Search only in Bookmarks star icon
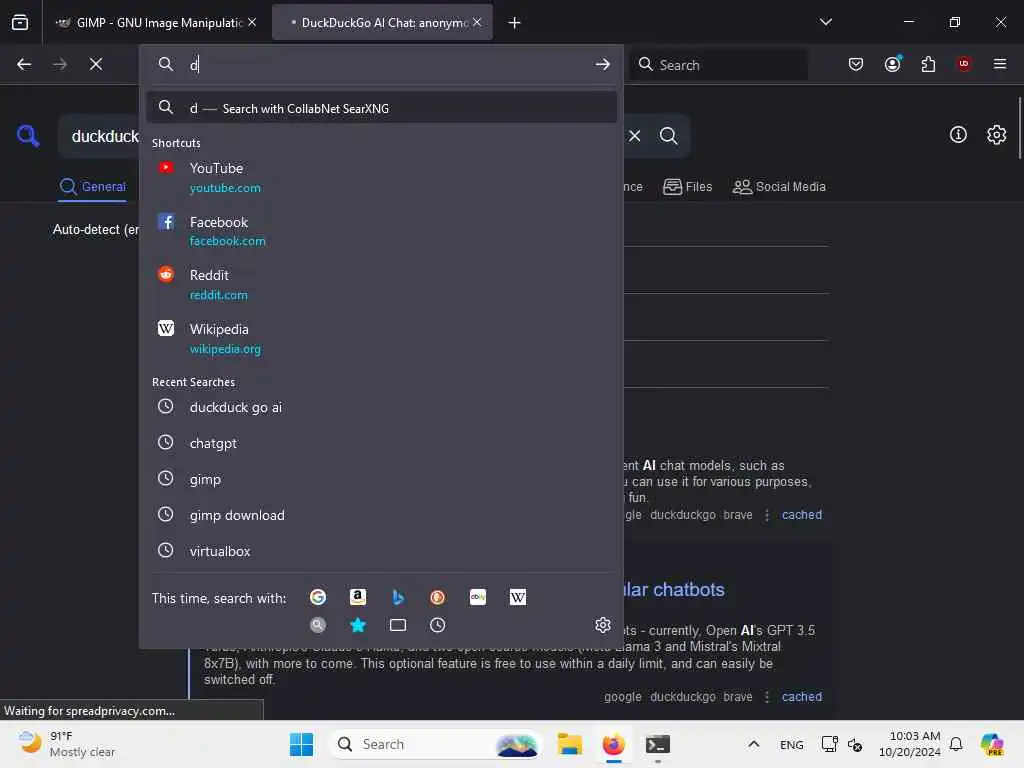 tap(358, 625)
